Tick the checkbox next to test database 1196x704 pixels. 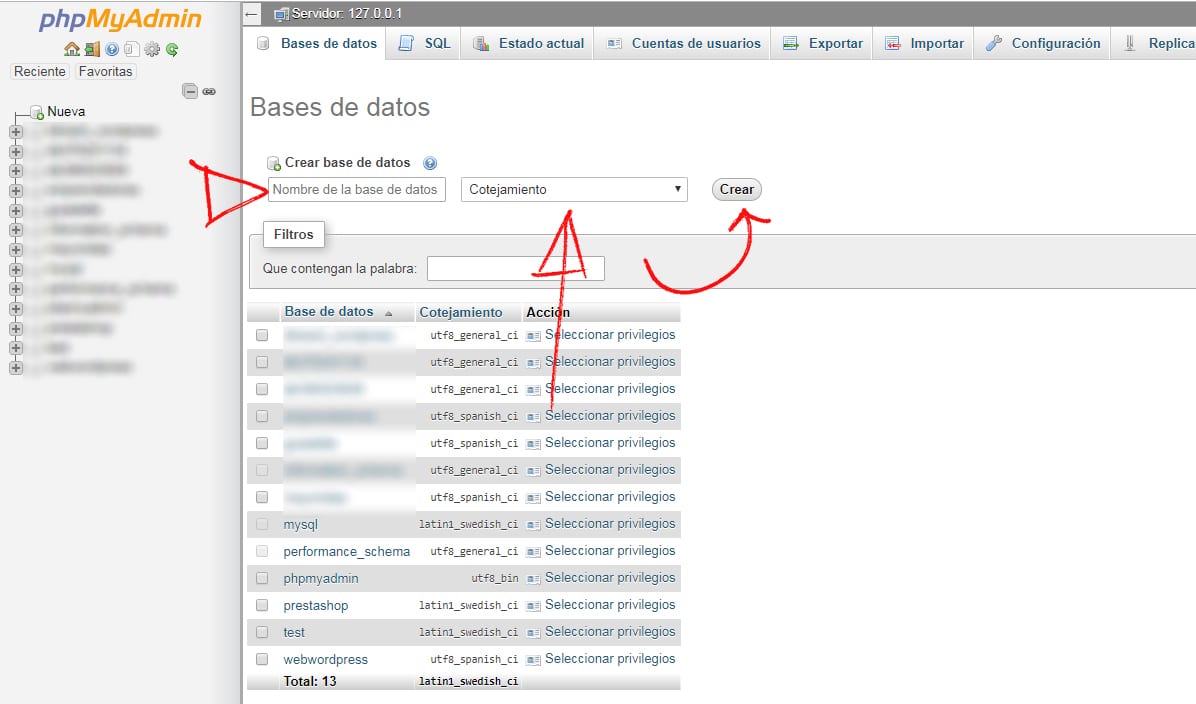(x=262, y=632)
